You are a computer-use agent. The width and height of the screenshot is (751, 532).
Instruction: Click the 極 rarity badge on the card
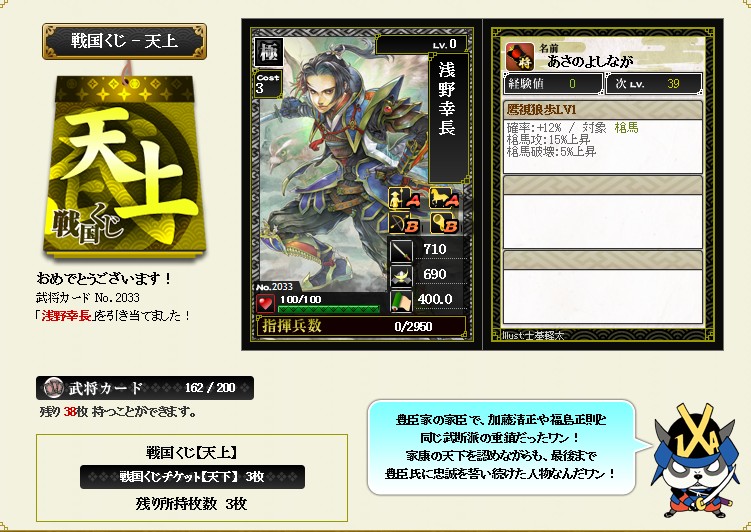[x=269, y=52]
